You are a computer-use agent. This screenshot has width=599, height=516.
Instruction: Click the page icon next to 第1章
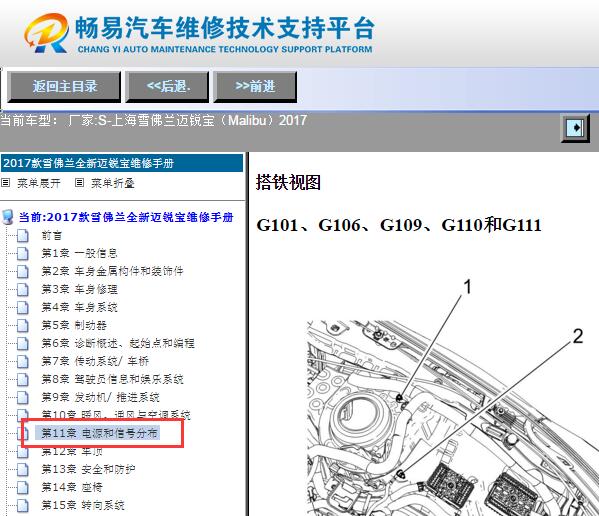(x=23, y=253)
